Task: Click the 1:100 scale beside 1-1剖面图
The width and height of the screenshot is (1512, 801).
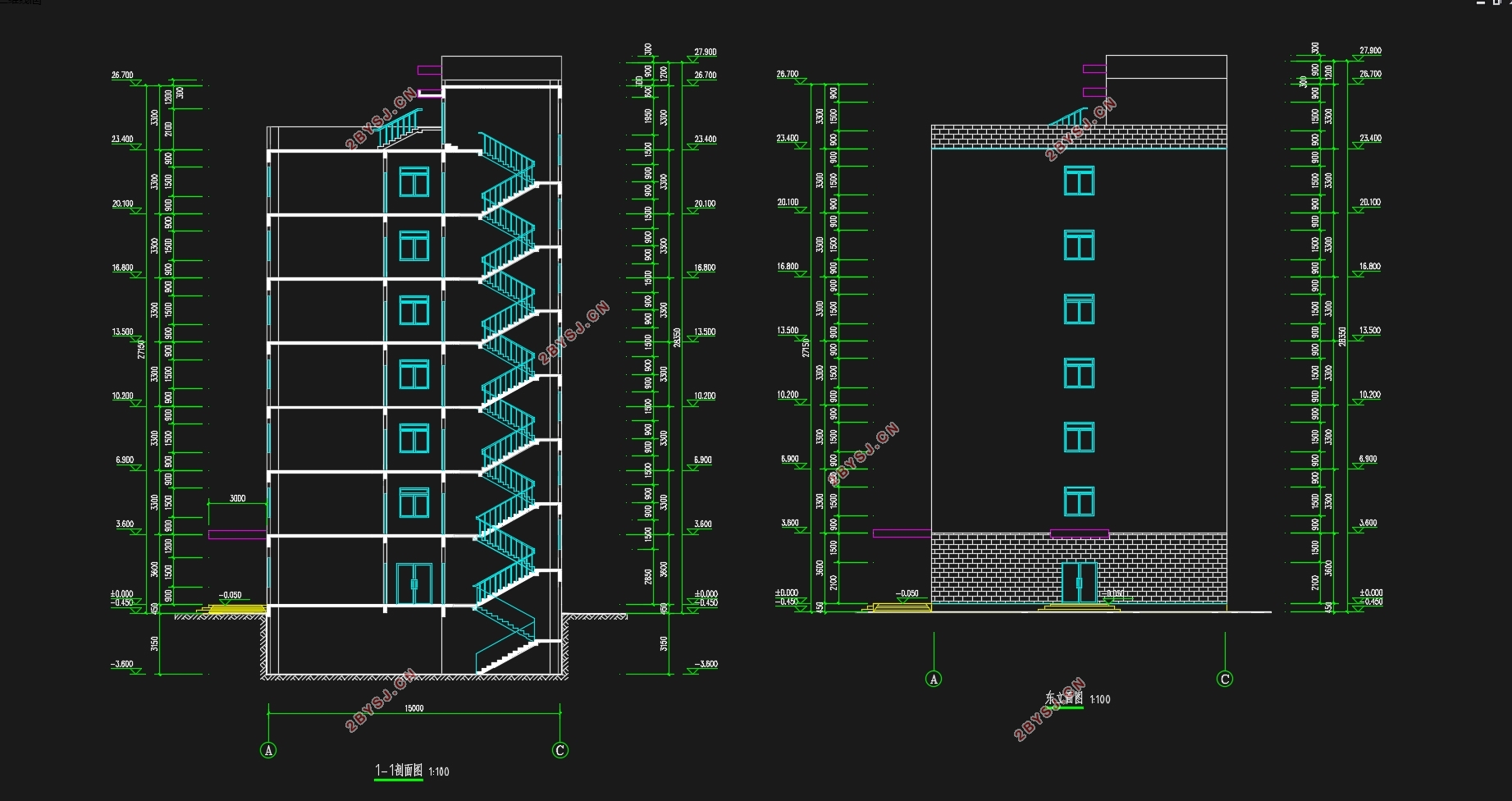Action: pos(439,771)
